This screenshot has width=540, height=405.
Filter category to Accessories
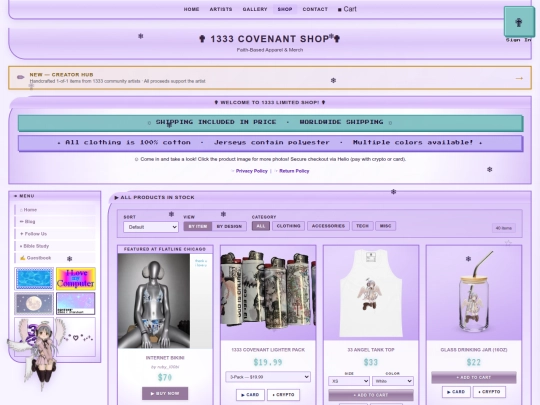(328, 226)
